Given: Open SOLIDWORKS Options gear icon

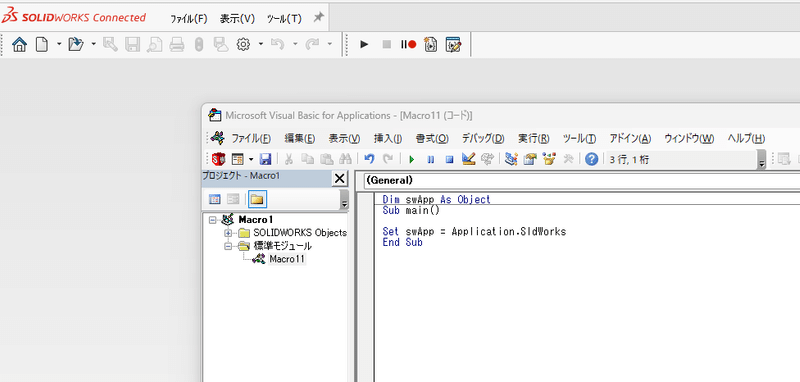Looking at the screenshot, I should [243, 45].
